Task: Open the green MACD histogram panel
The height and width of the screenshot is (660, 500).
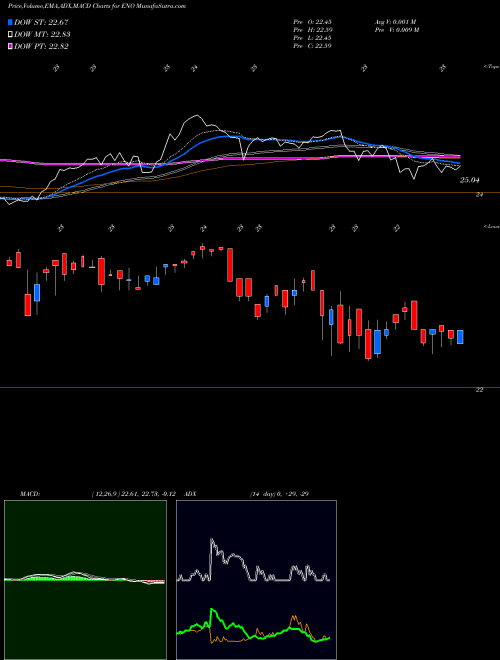Action: coord(85,580)
